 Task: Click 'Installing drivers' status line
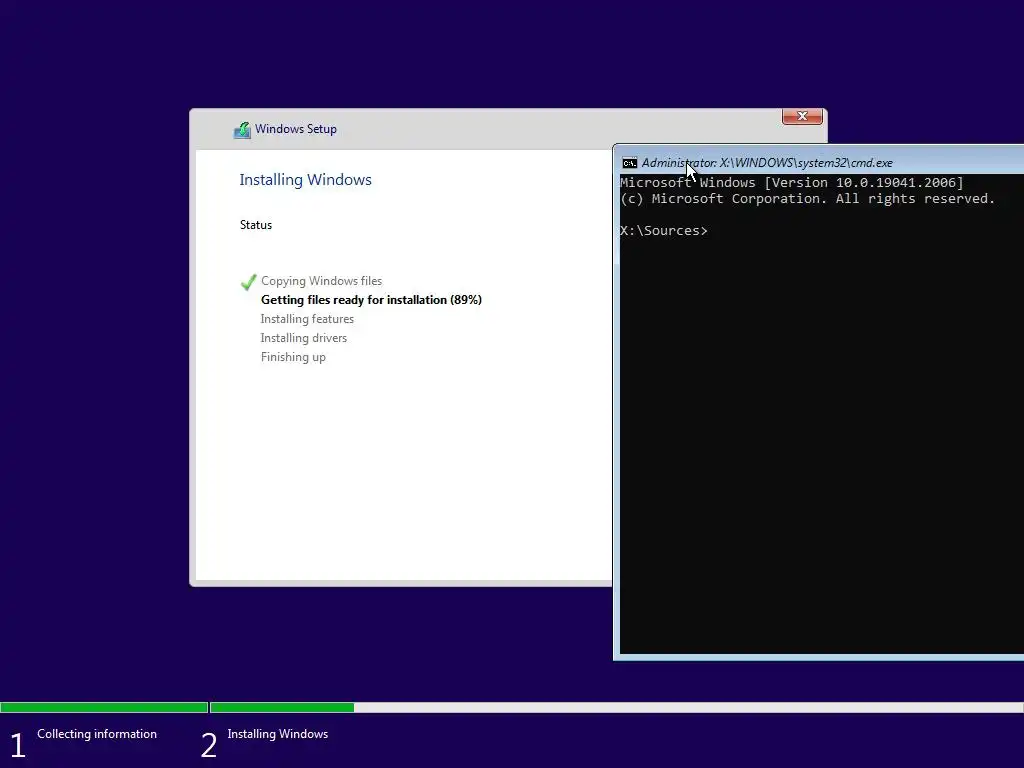304,338
